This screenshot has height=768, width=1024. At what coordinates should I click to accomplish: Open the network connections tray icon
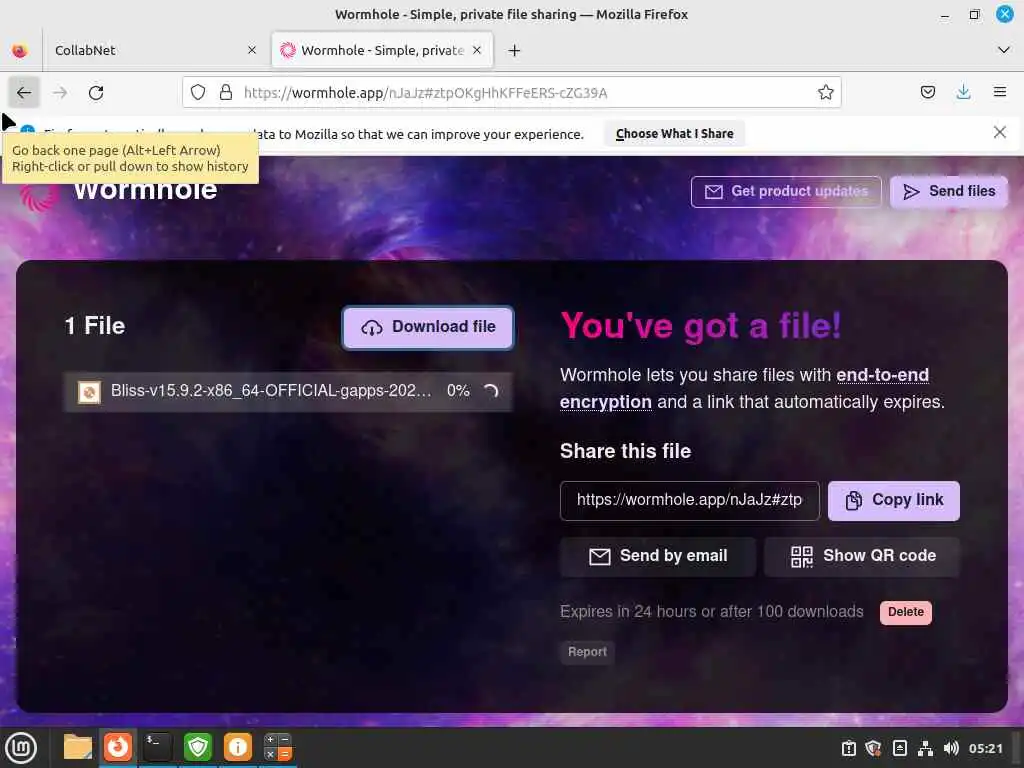click(925, 748)
